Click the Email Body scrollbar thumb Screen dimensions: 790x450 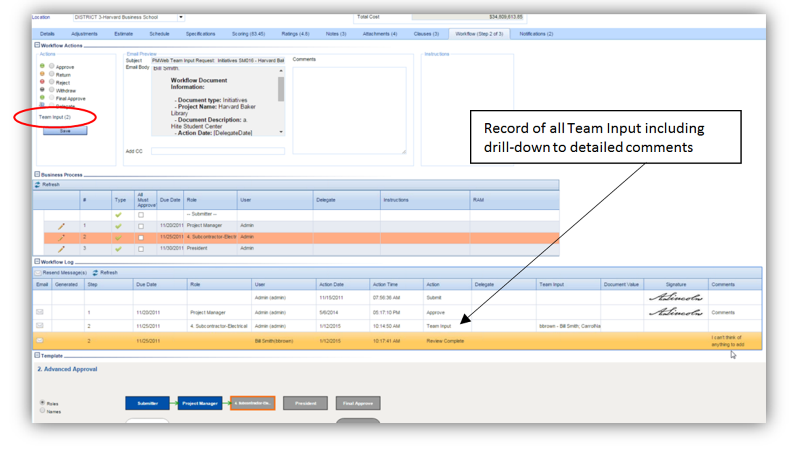tap(281, 89)
